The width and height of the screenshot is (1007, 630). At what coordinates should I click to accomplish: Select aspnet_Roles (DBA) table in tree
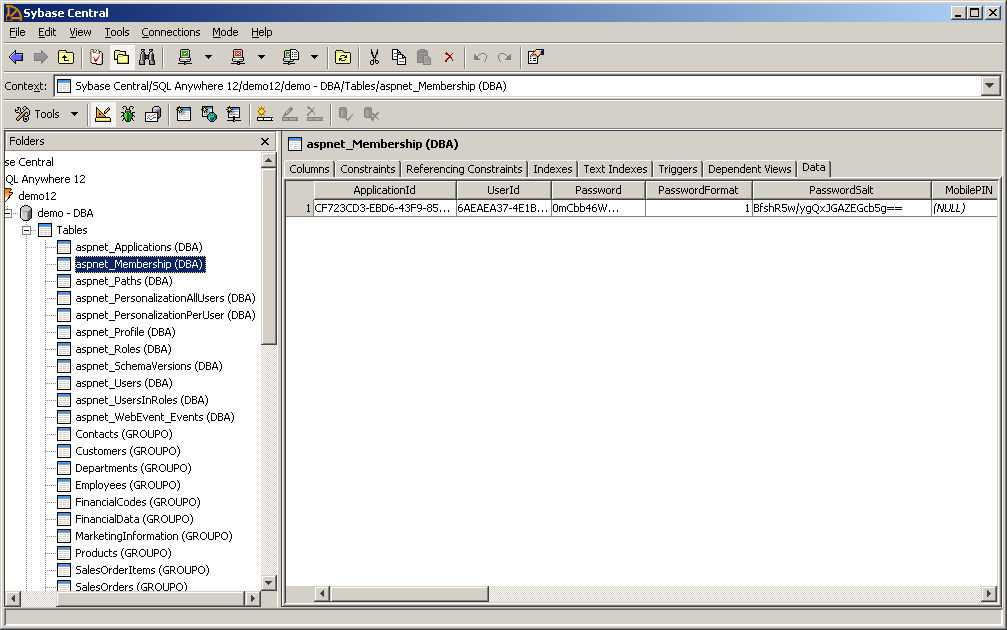click(123, 349)
